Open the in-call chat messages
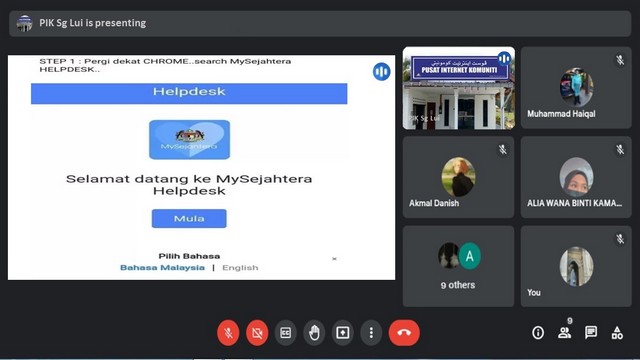Image resolution: width=640 pixels, height=360 pixels. click(x=591, y=333)
